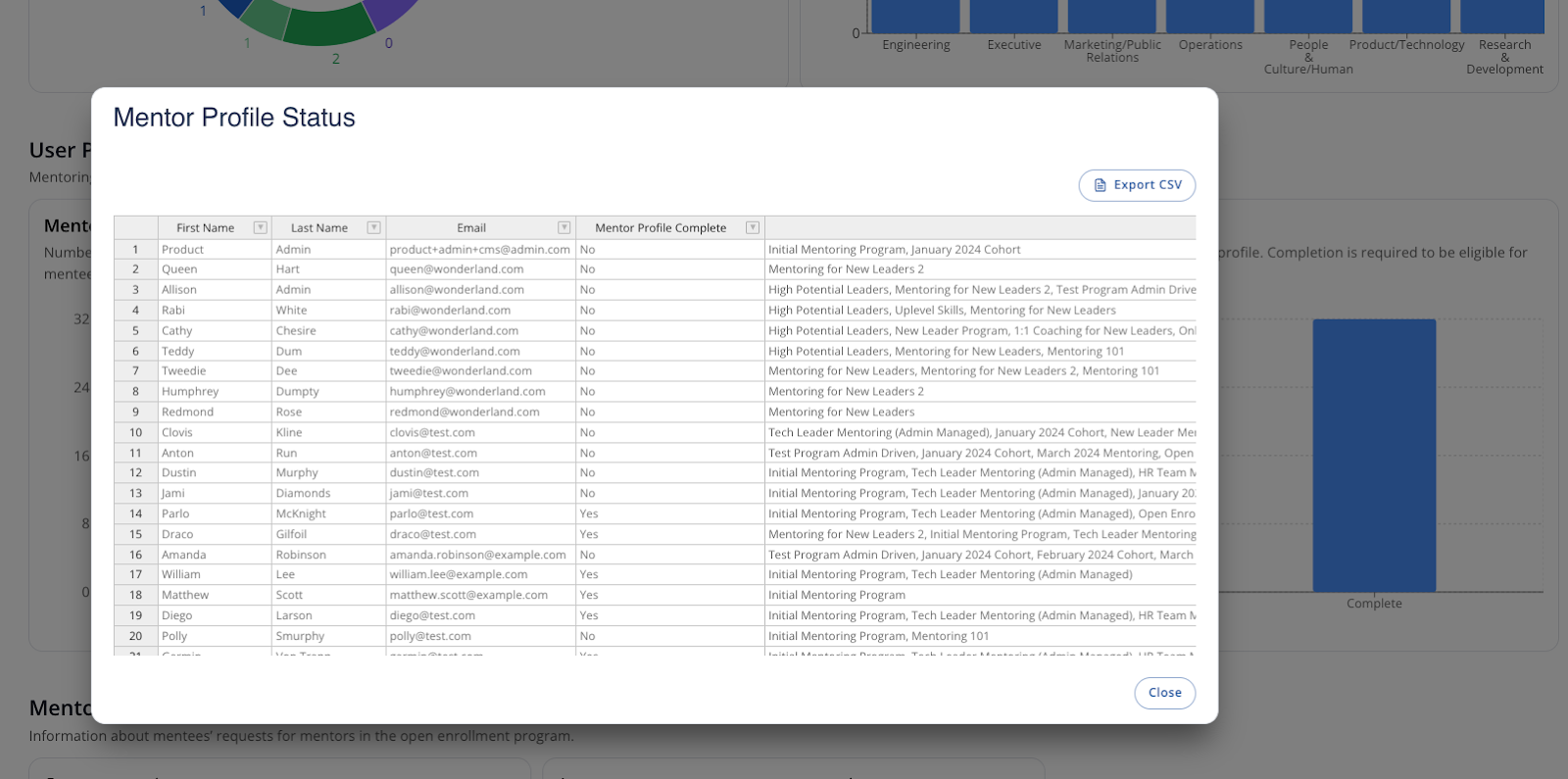Select row 10 by its row number

[x=135, y=433]
